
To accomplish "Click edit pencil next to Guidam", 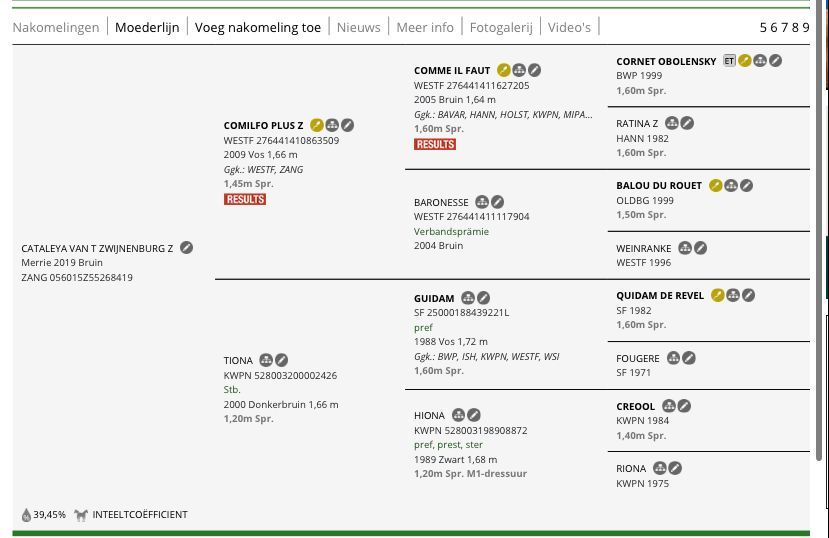I will coord(483,298).
